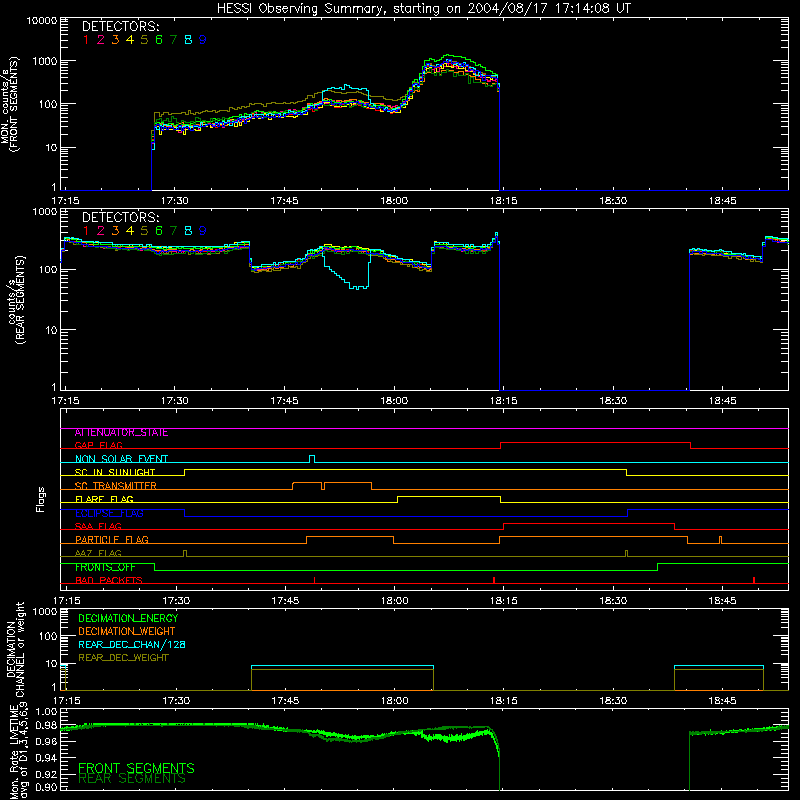
Task: Click the SAA_FLAG label
Action: (x=98, y=526)
